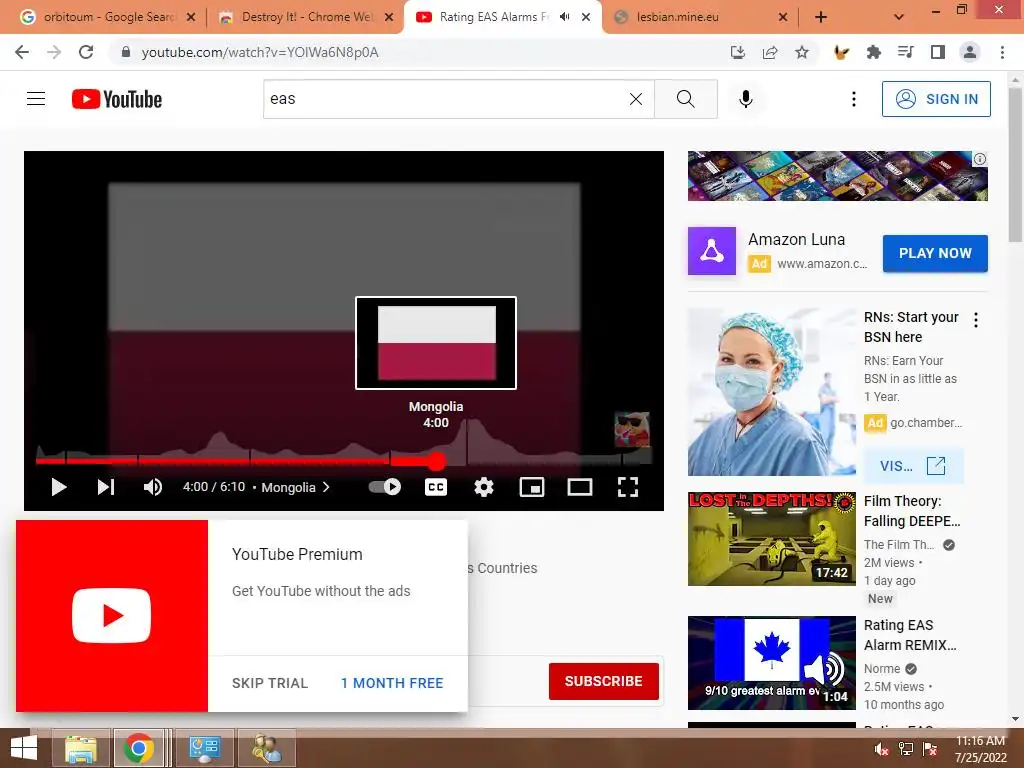Viewport: 1024px width, 768px height.
Task: Open player settings gear
Action: (483, 487)
